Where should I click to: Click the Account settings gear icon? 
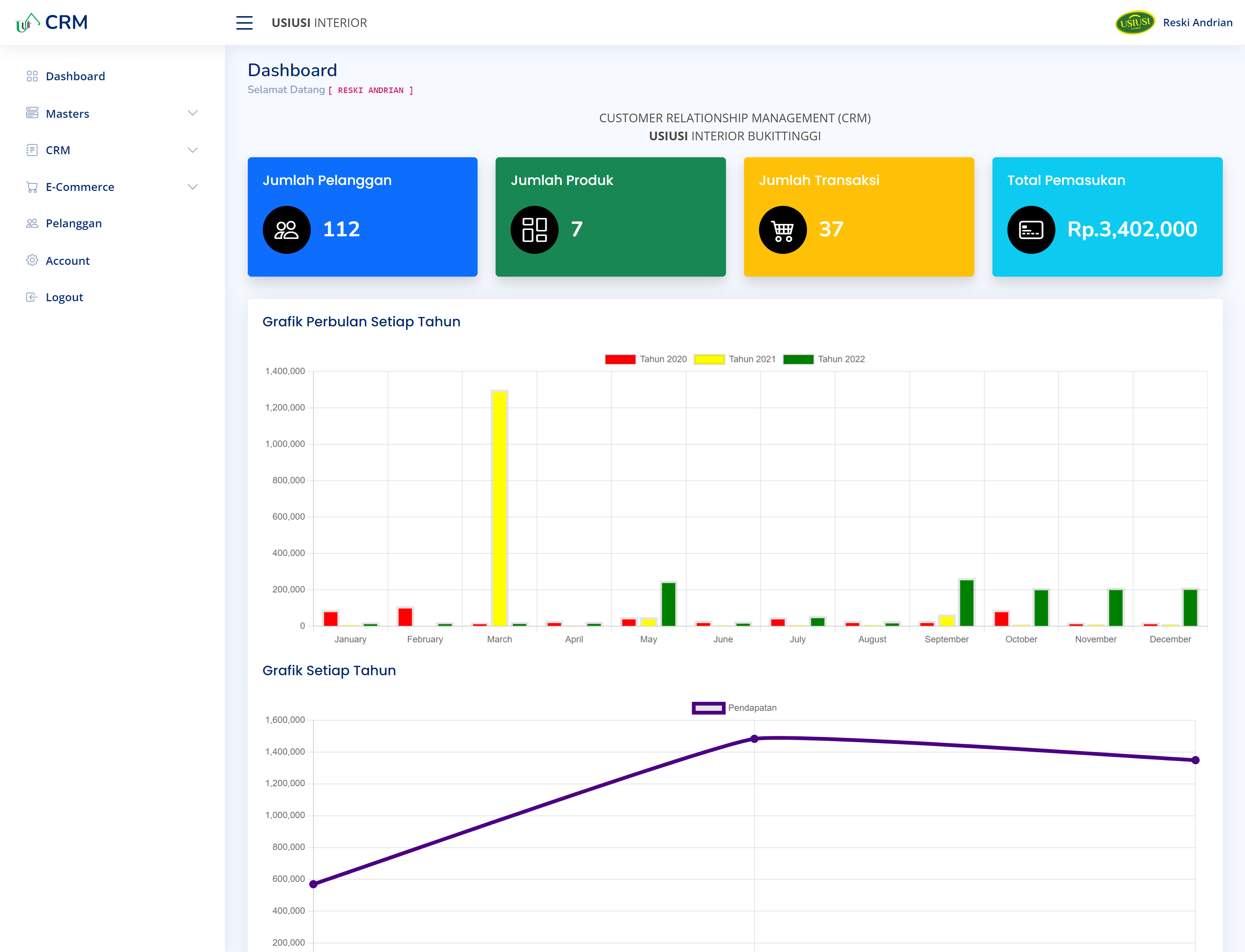[32, 260]
